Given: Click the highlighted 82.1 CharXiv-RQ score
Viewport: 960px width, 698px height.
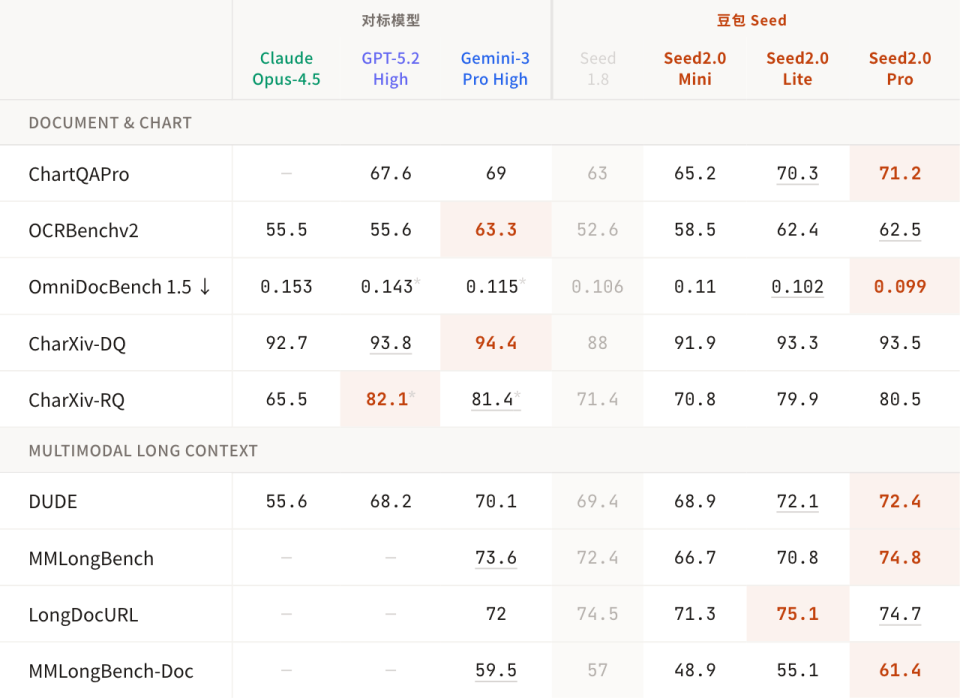Looking at the screenshot, I should [x=388, y=399].
